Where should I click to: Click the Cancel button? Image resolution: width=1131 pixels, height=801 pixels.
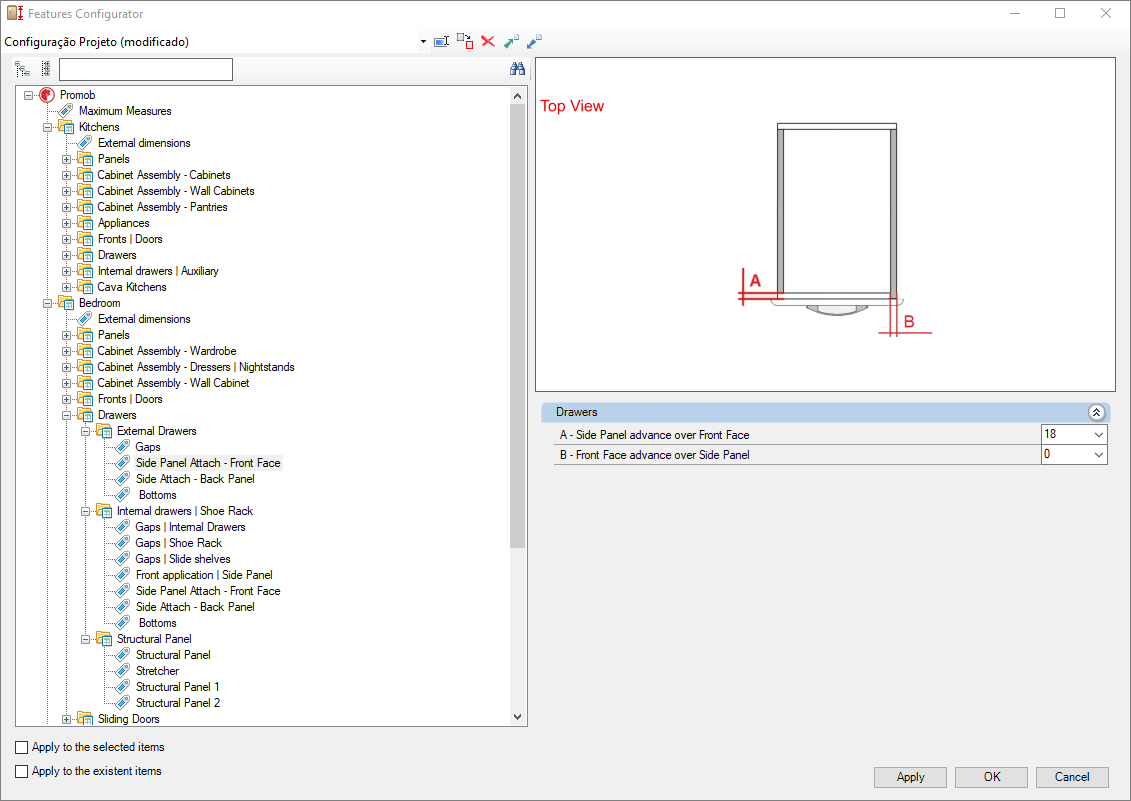coord(1072,776)
